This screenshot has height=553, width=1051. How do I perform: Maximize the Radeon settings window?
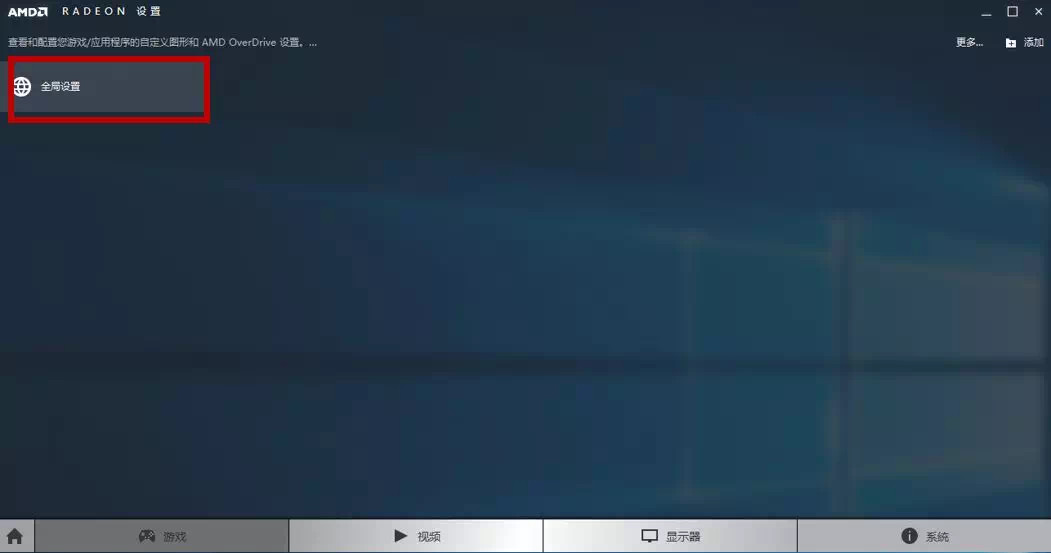pos(1012,11)
